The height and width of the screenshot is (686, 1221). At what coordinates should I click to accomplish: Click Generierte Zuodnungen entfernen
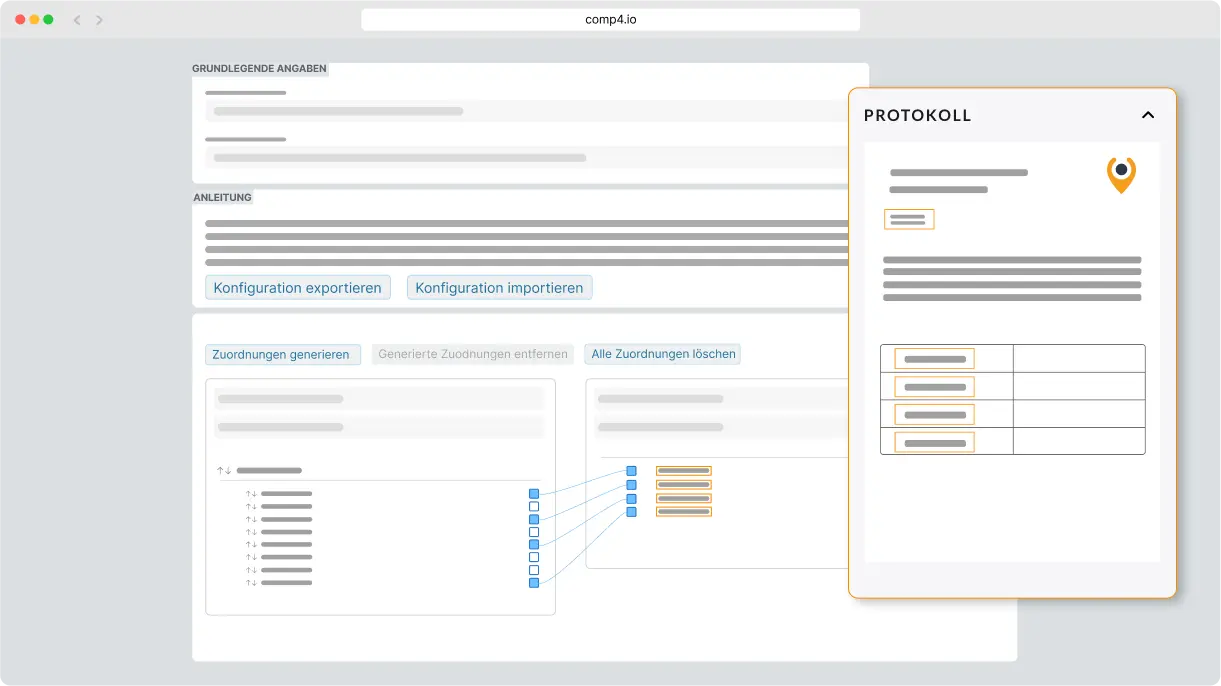473,354
